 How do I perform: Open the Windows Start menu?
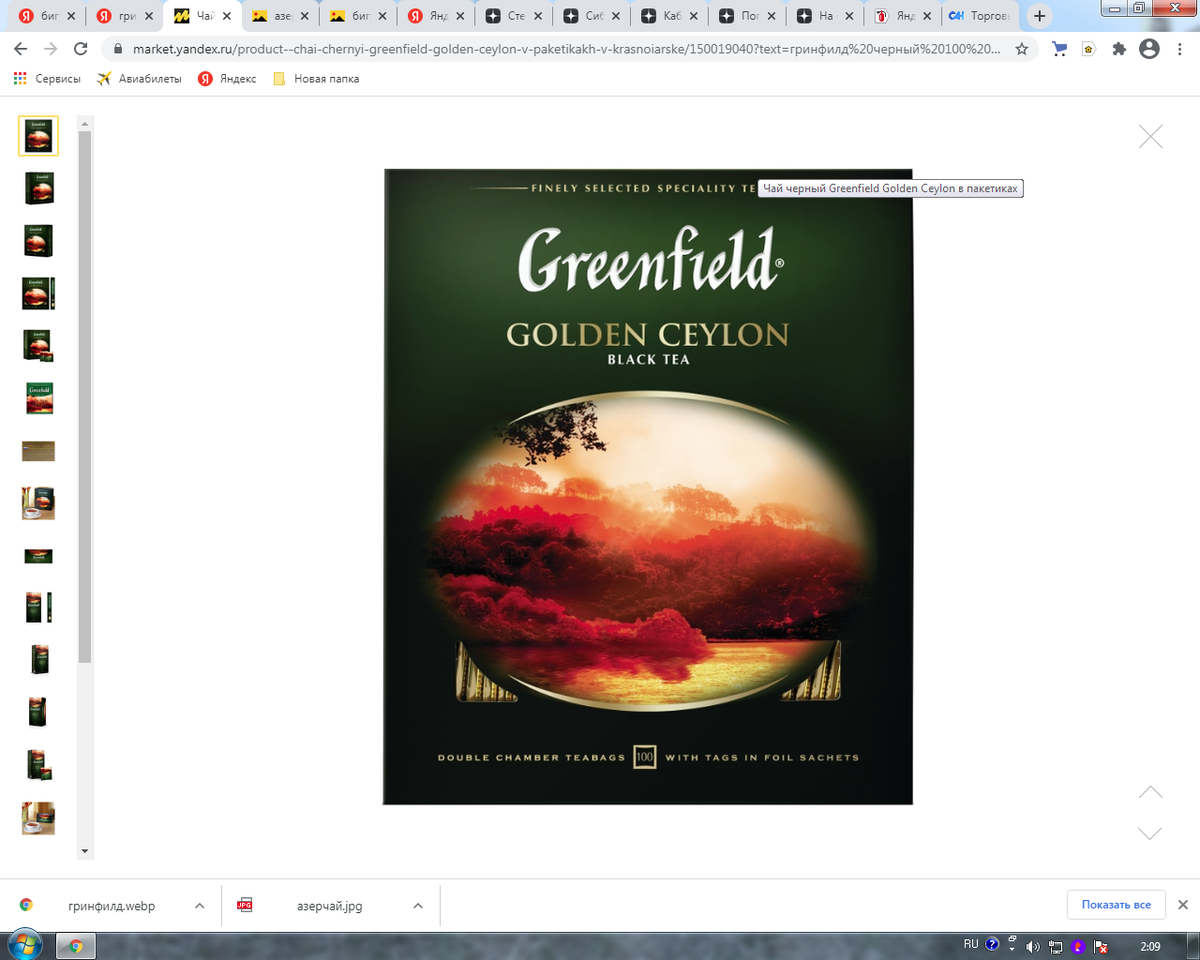click(x=24, y=945)
